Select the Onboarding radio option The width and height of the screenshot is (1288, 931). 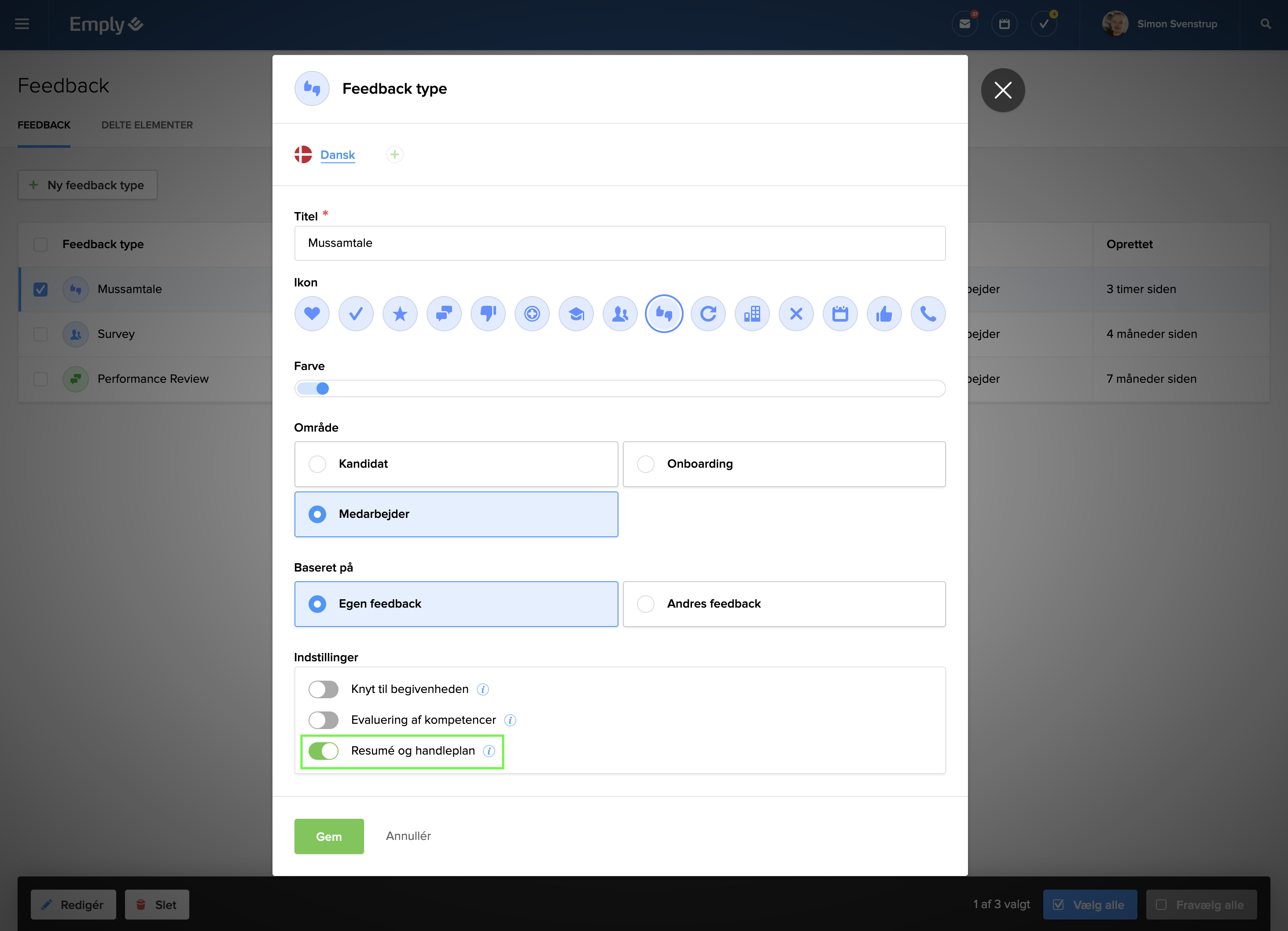click(x=645, y=464)
